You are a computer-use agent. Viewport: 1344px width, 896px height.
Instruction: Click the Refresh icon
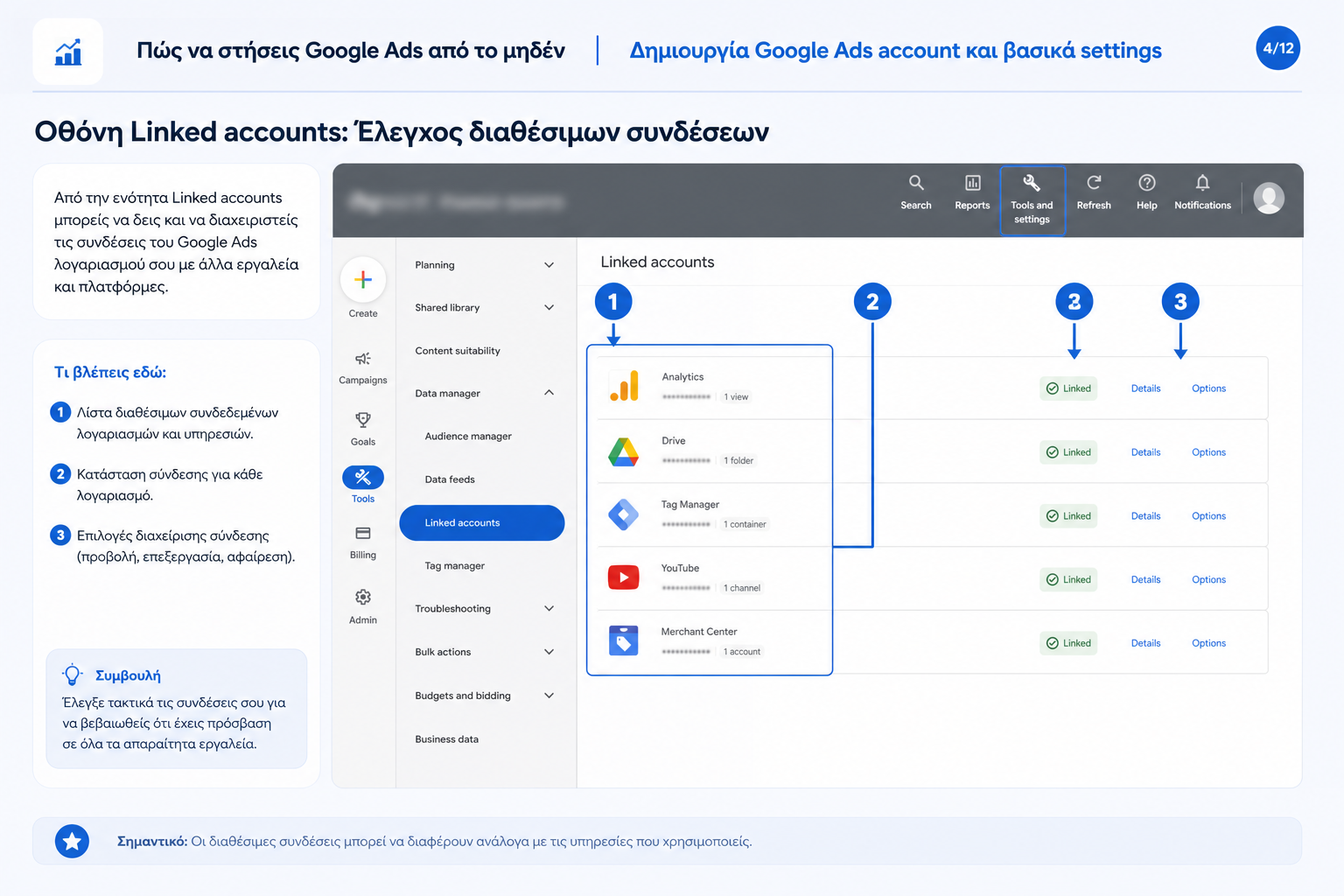pos(1094,183)
